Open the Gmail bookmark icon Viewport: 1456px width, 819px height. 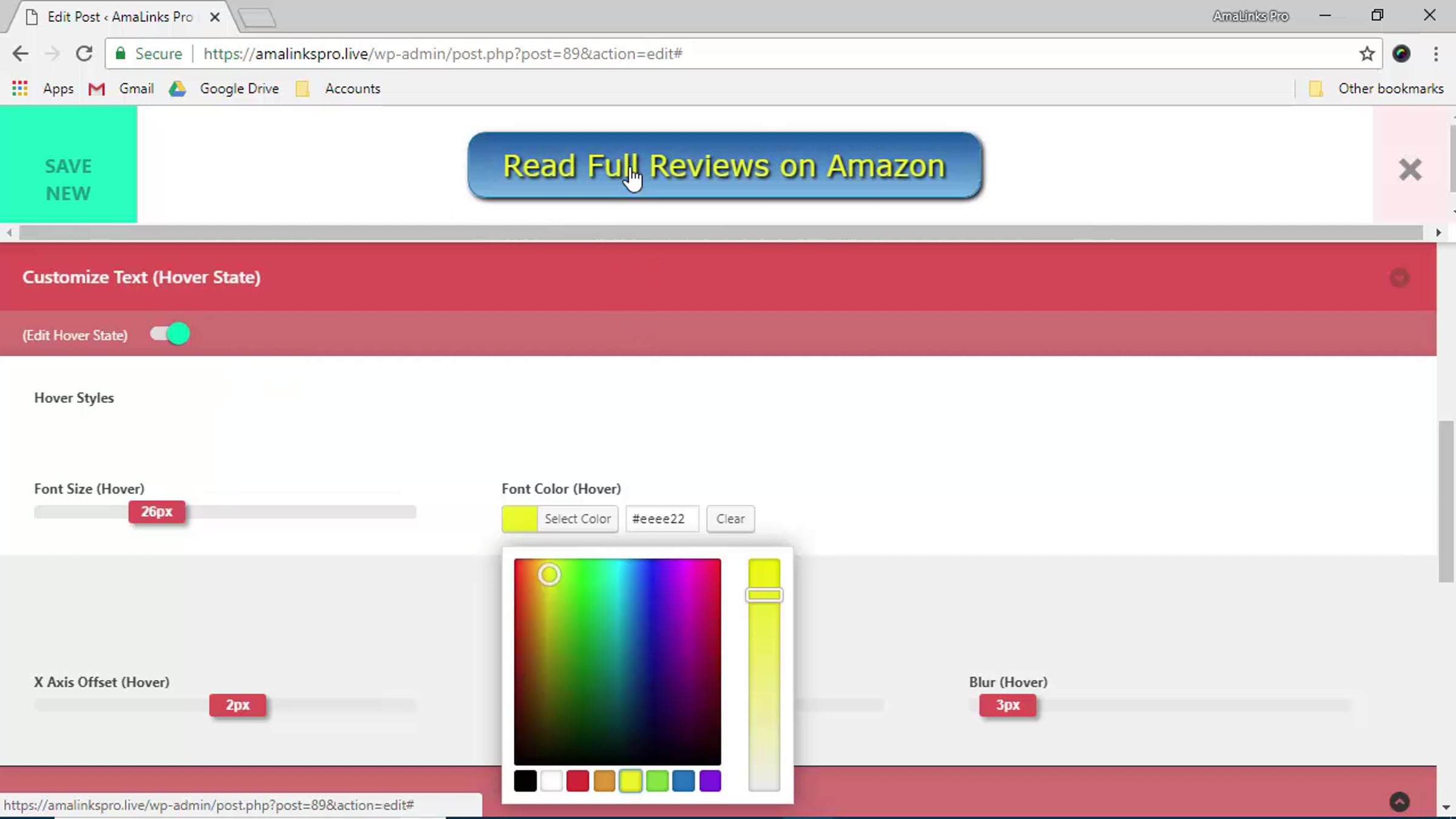(x=97, y=89)
